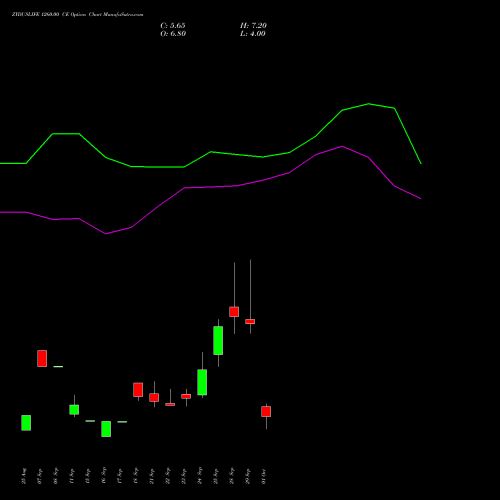Click the red candle above 01 Oct
500x500 pixels.
tap(266, 411)
